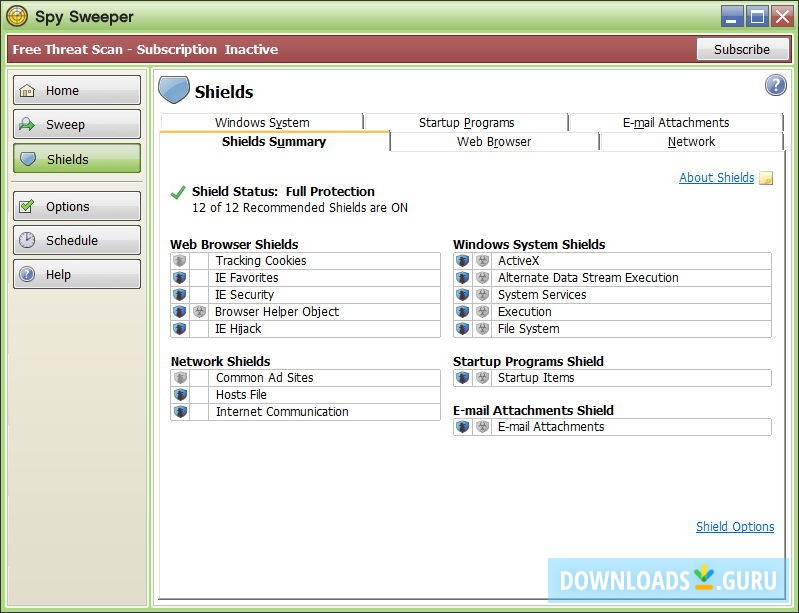799x613 pixels.
Task: Click the biohazard icon for System Services
Action: click(x=482, y=295)
